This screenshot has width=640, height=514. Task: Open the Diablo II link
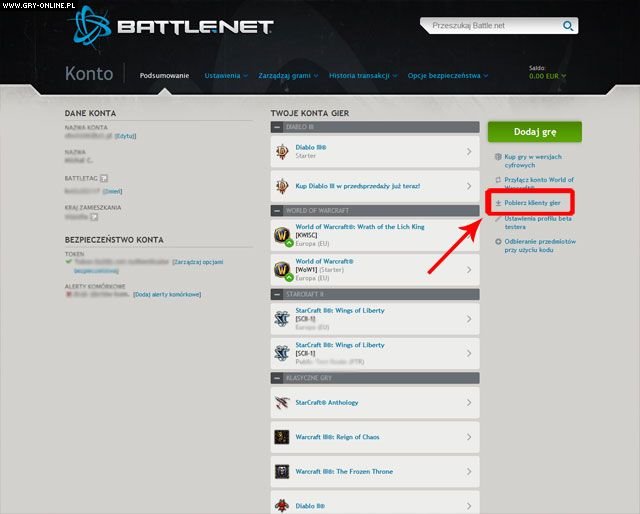click(310, 506)
